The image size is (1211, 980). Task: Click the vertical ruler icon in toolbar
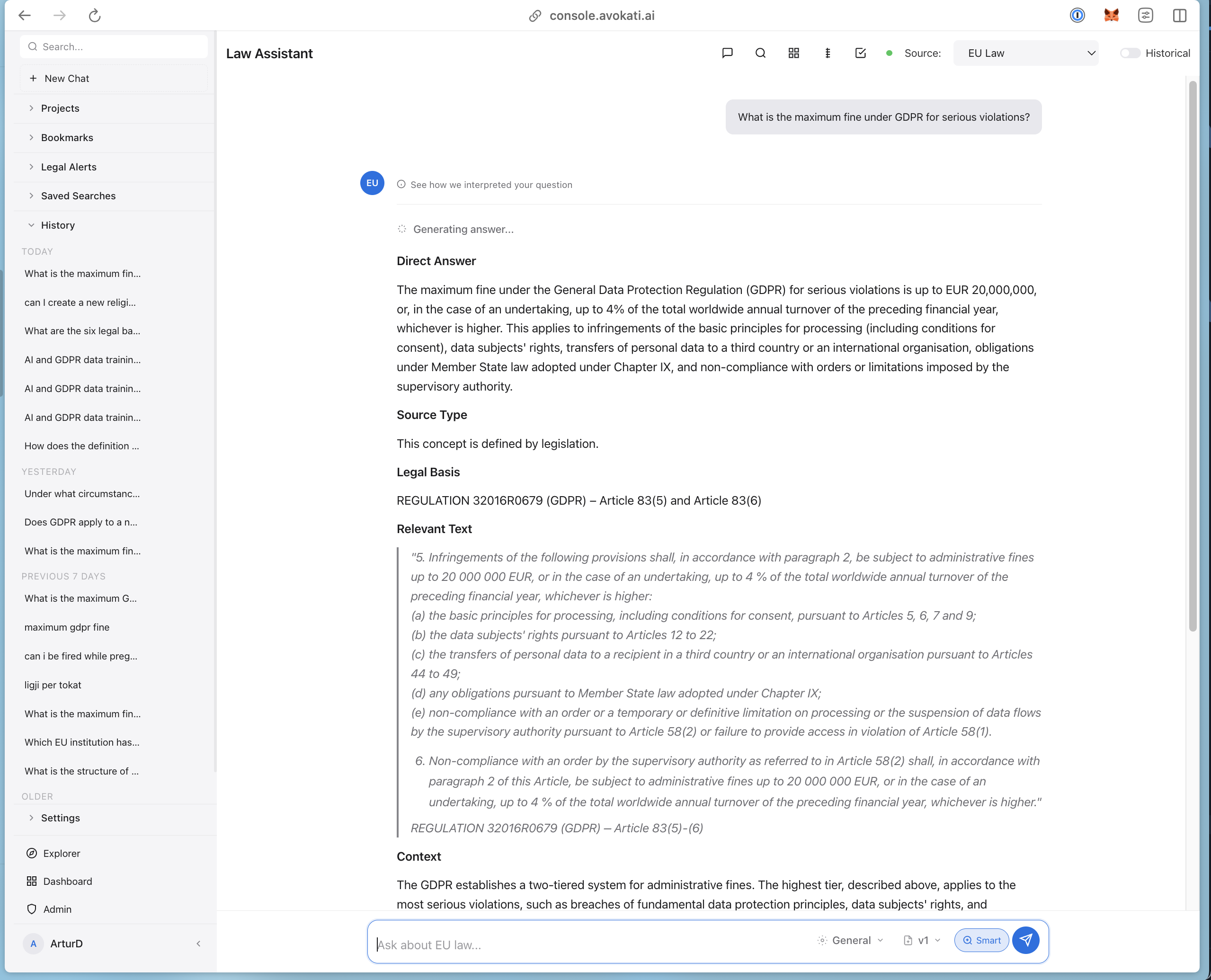click(827, 53)
